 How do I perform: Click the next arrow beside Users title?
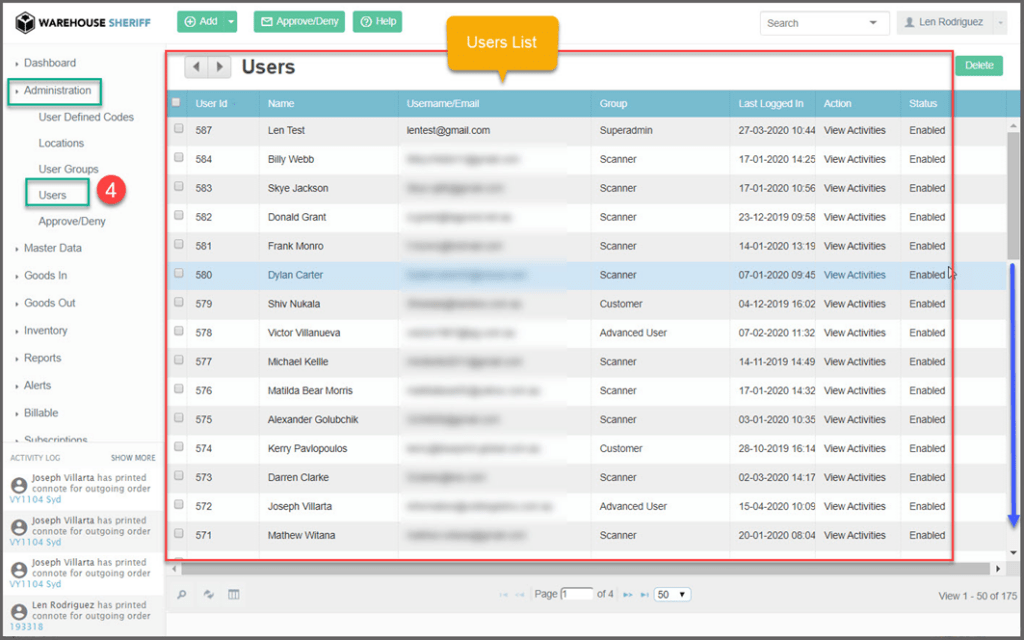[x=220, y=67]
